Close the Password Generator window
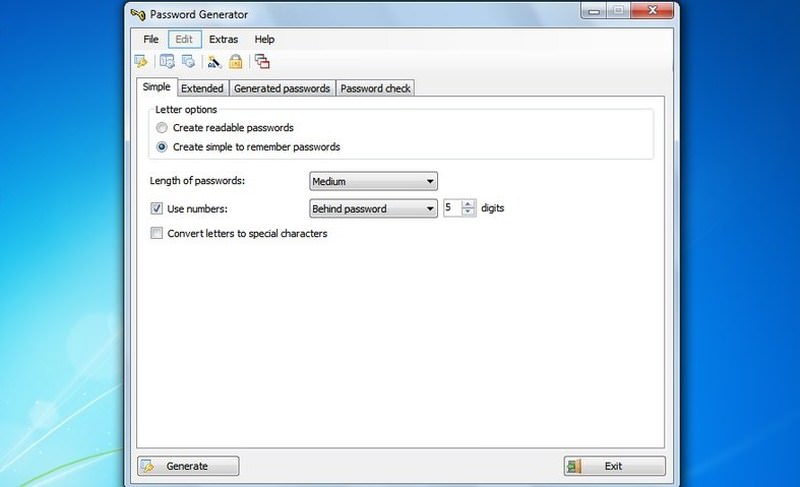800x487 pixels. tap(652, 11)
